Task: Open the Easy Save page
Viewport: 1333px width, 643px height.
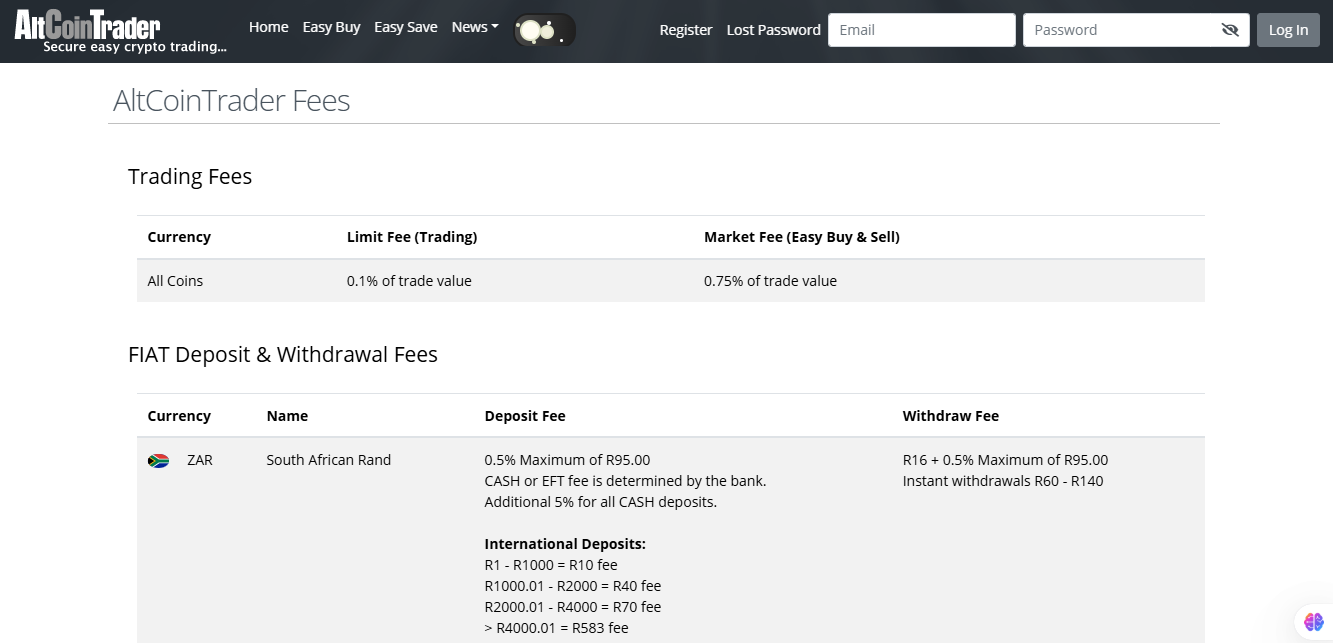Action: [406, 27]
